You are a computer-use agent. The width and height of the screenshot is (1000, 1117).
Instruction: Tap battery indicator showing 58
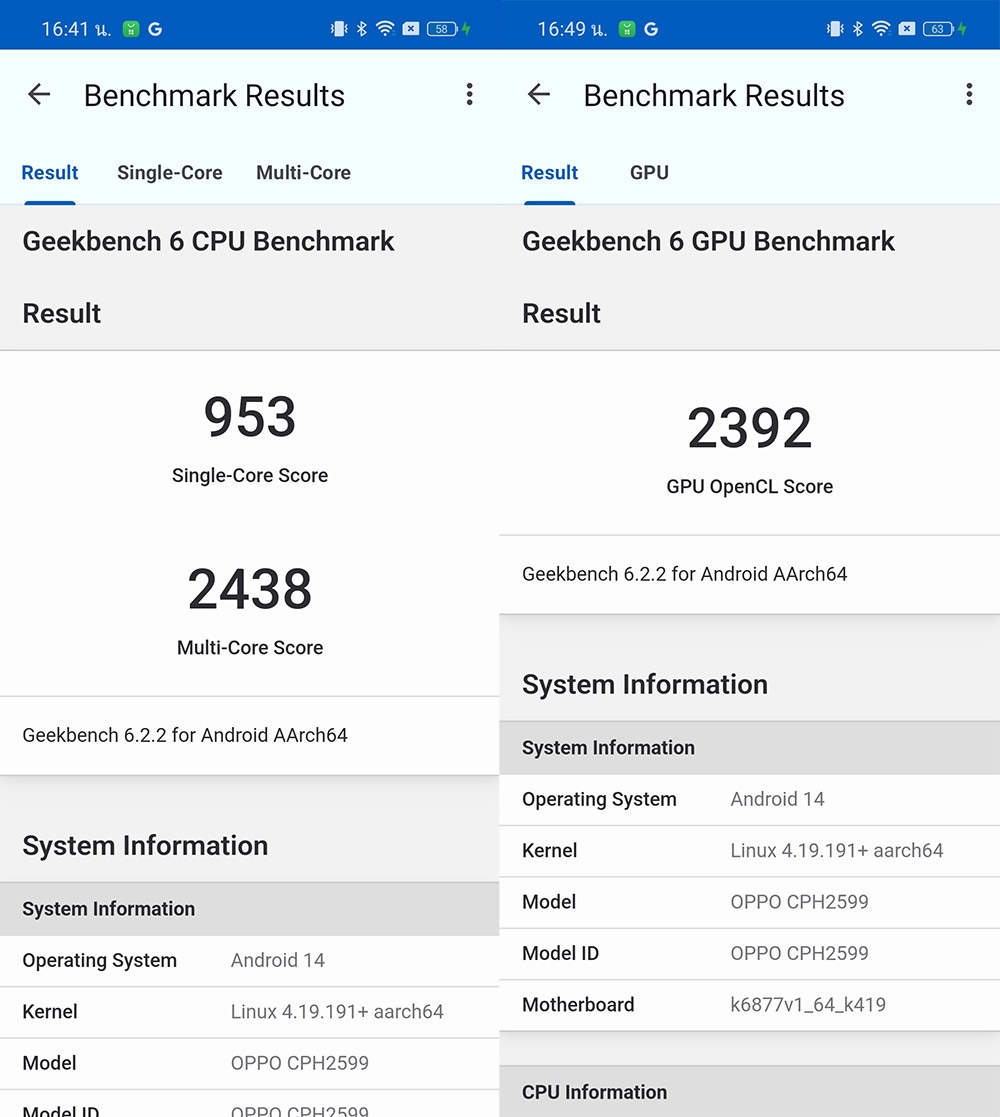pyautogui.click(x=443, y=29)
